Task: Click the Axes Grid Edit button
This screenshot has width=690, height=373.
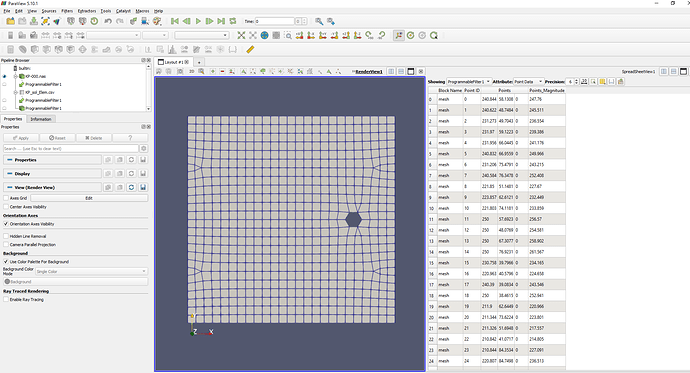Action: pos(89,198)
